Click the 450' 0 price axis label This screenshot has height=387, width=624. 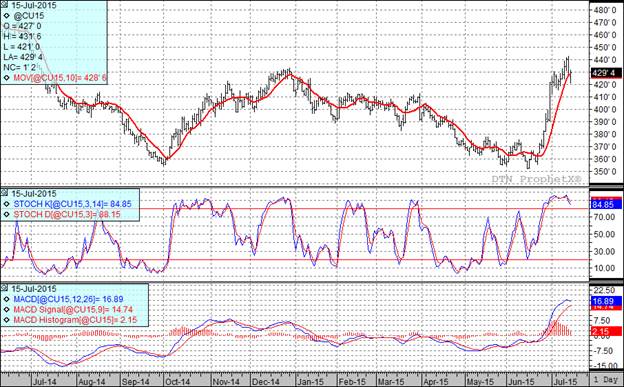tap(606, 47)
